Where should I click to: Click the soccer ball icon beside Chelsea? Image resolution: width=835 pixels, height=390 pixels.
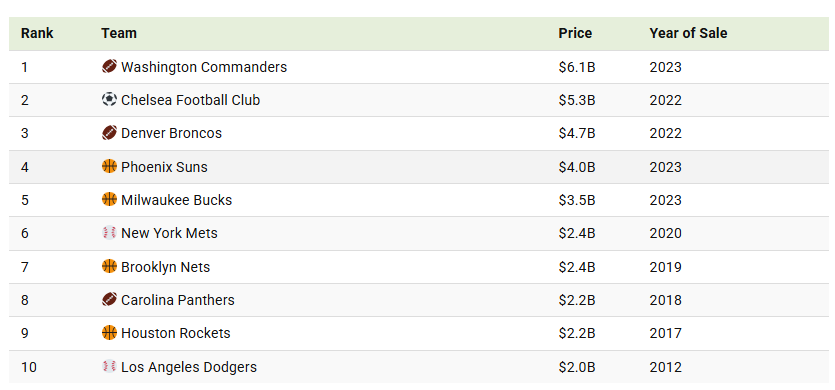coord(109,100)
